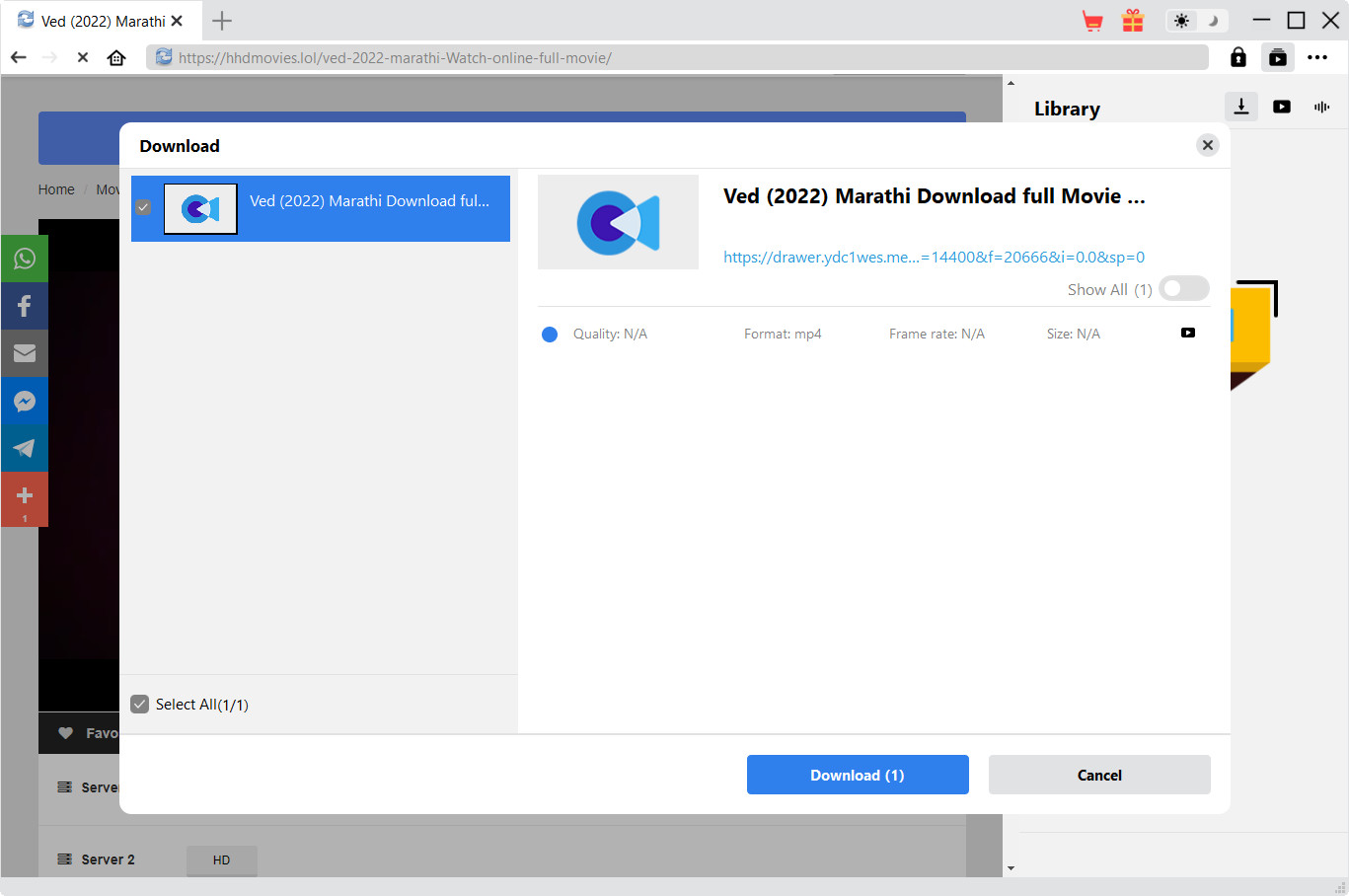Click the large video preview thumbnail
This screenshot has height=896, width=1349.
[618, 222]
